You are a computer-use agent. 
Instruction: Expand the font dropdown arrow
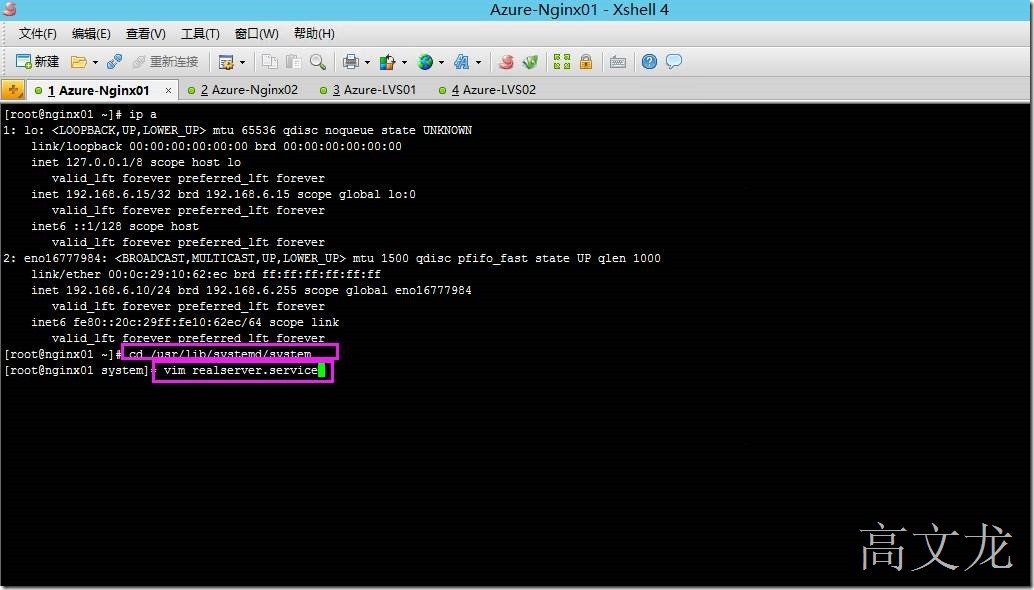[478, 63]
